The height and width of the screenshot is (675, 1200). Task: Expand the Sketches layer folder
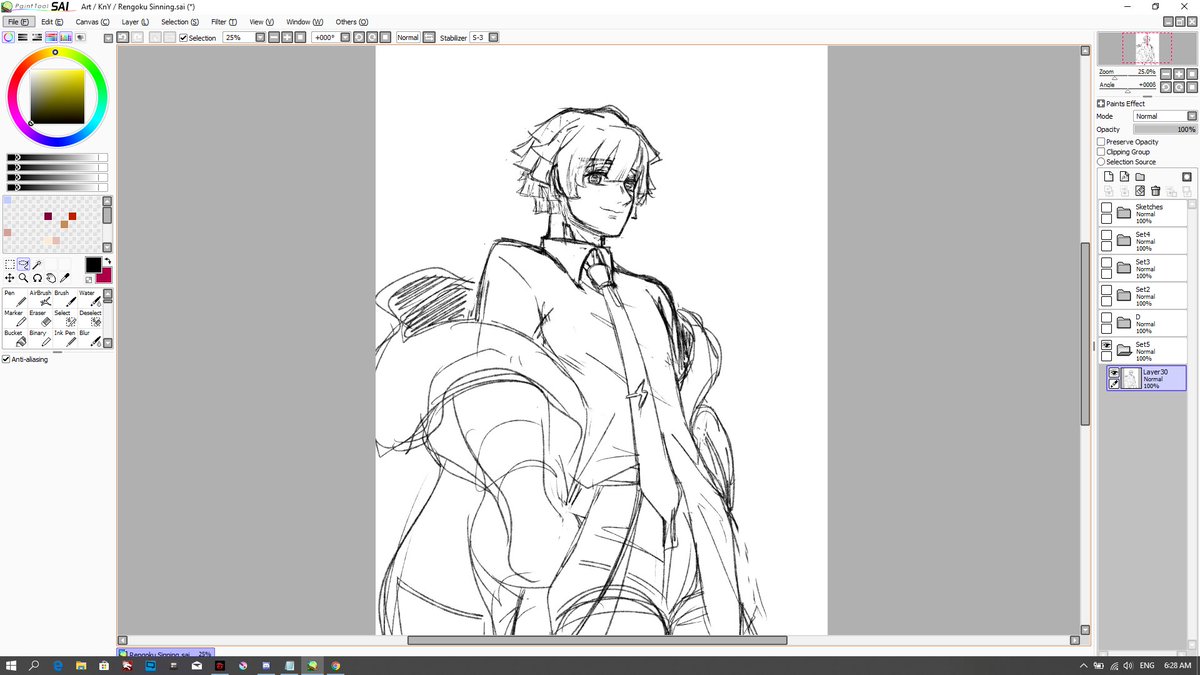[1124, 213]
